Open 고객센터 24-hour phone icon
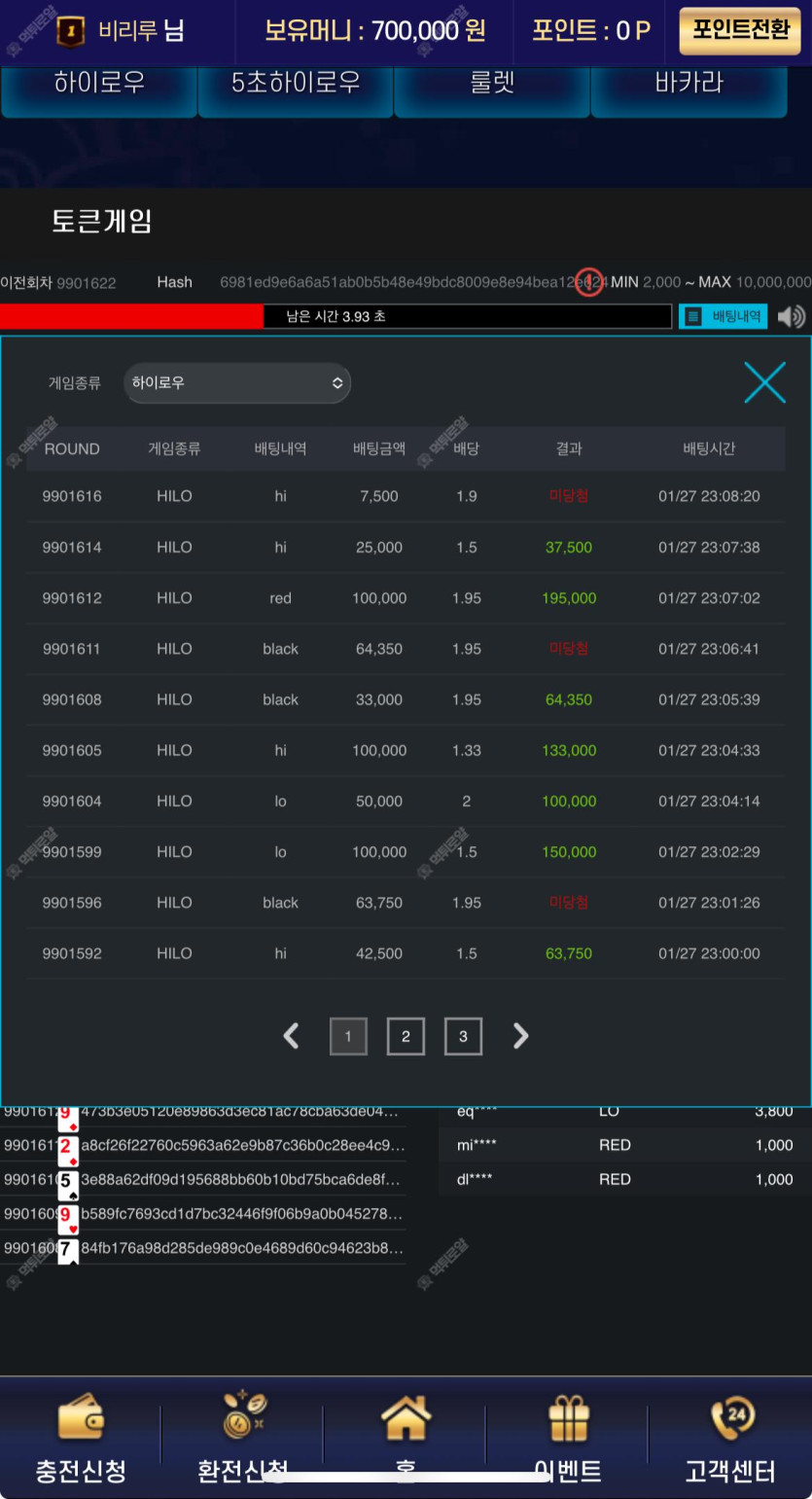The height and width of the screenshot is (1499, 812). click(x=731, y=1418)
